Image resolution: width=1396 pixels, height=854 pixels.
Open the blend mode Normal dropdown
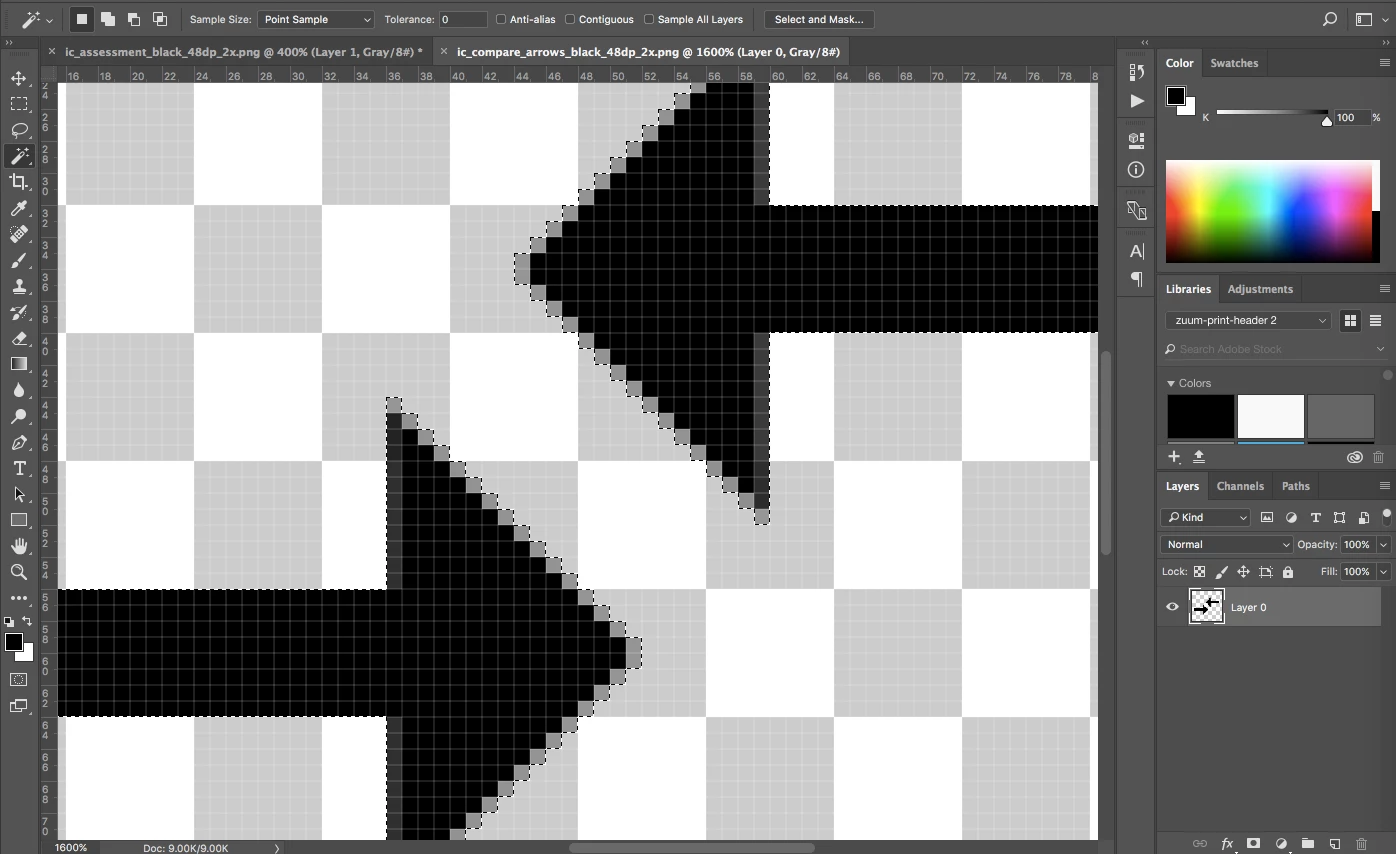coord(1227,544)
